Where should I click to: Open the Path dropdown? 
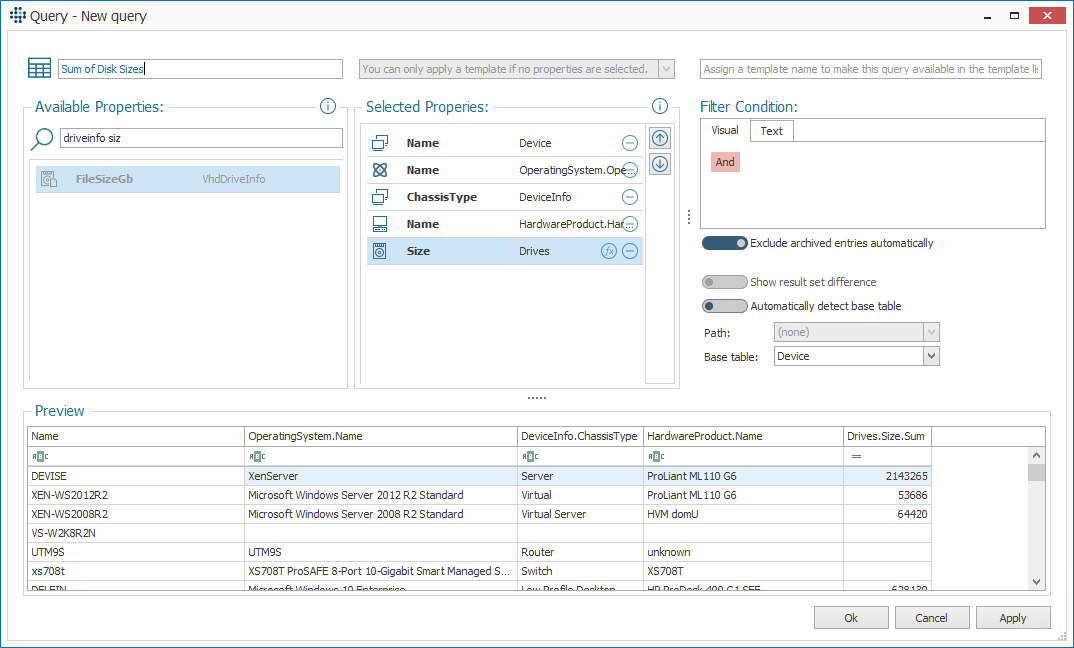point(931,332)
